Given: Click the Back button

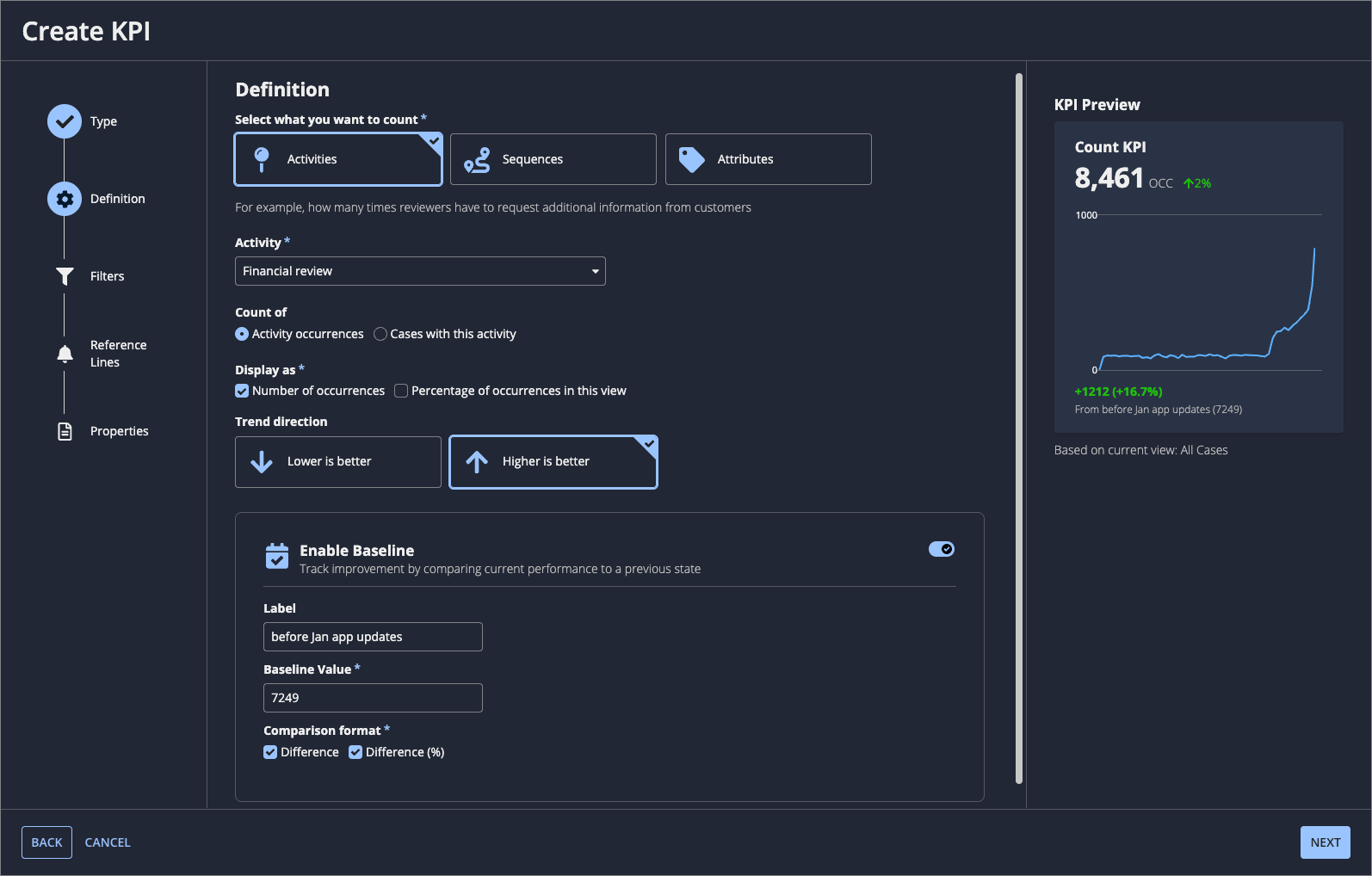Looking at the screenshot, I should point(46,842).
